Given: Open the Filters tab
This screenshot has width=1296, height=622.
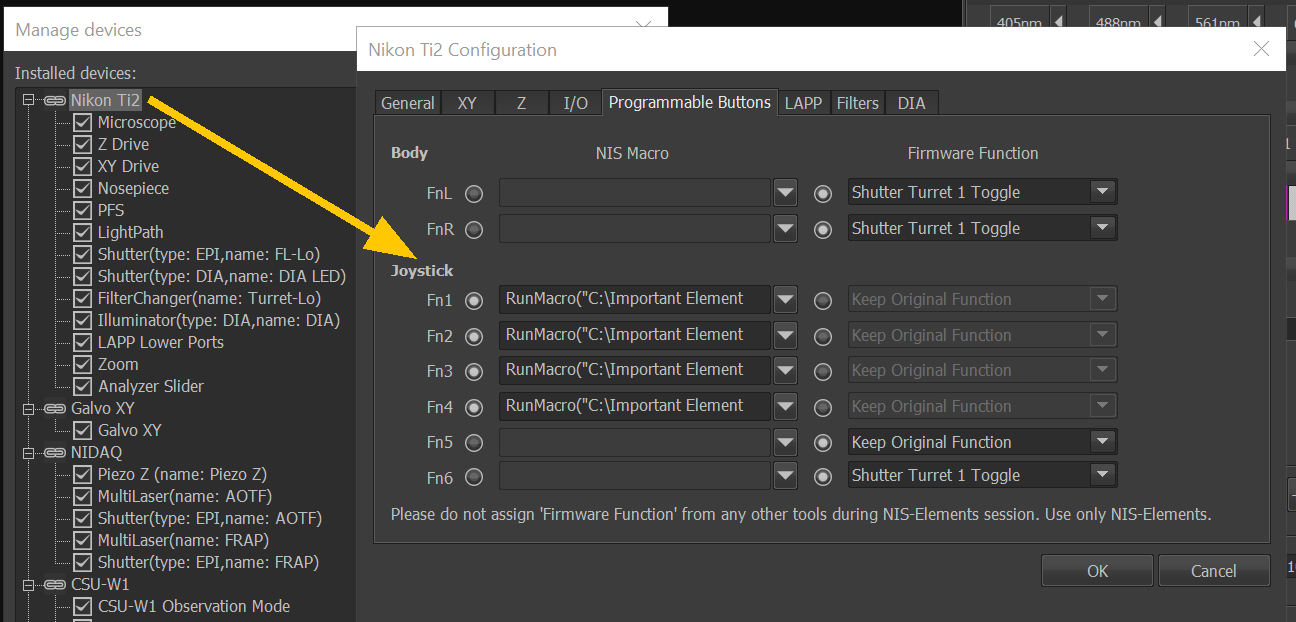Looking at the screenshot, I should [857, 103].
